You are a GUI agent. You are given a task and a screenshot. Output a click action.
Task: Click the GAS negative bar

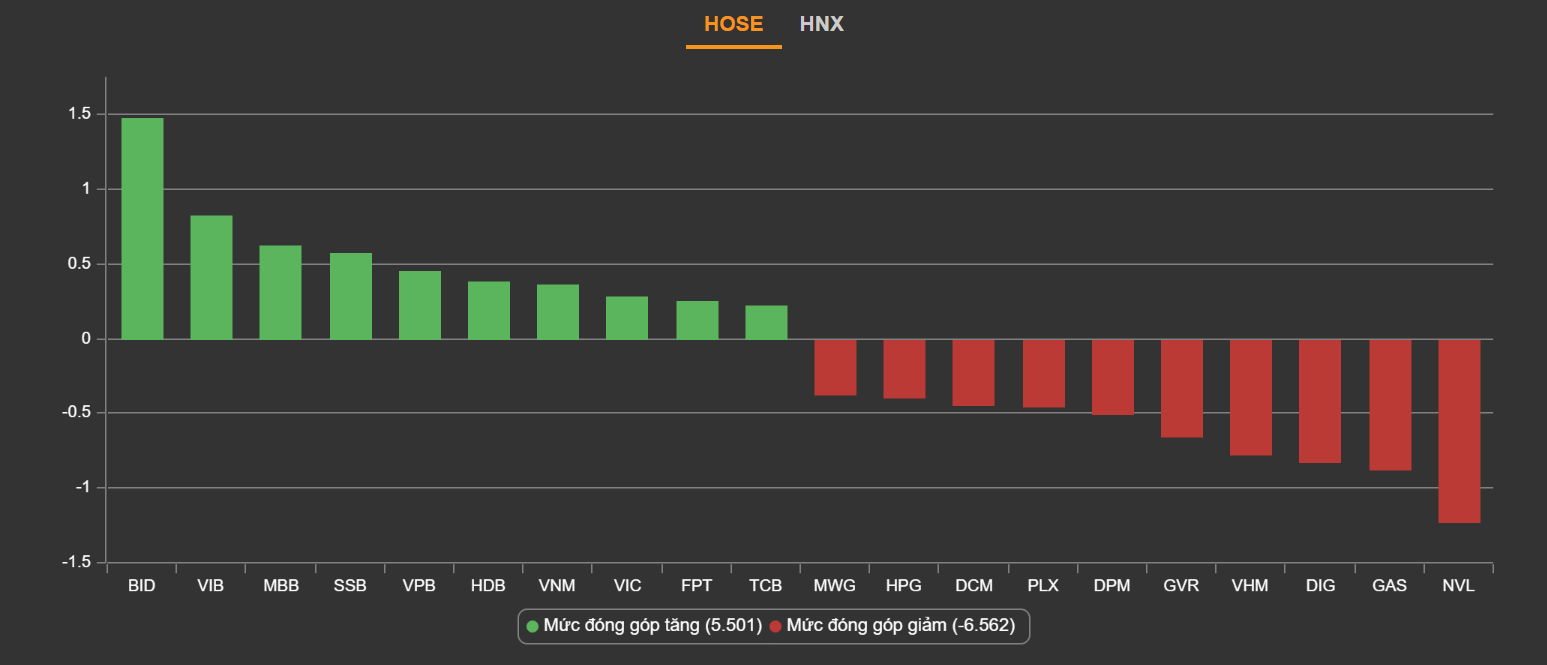(x=1389, y=404)
